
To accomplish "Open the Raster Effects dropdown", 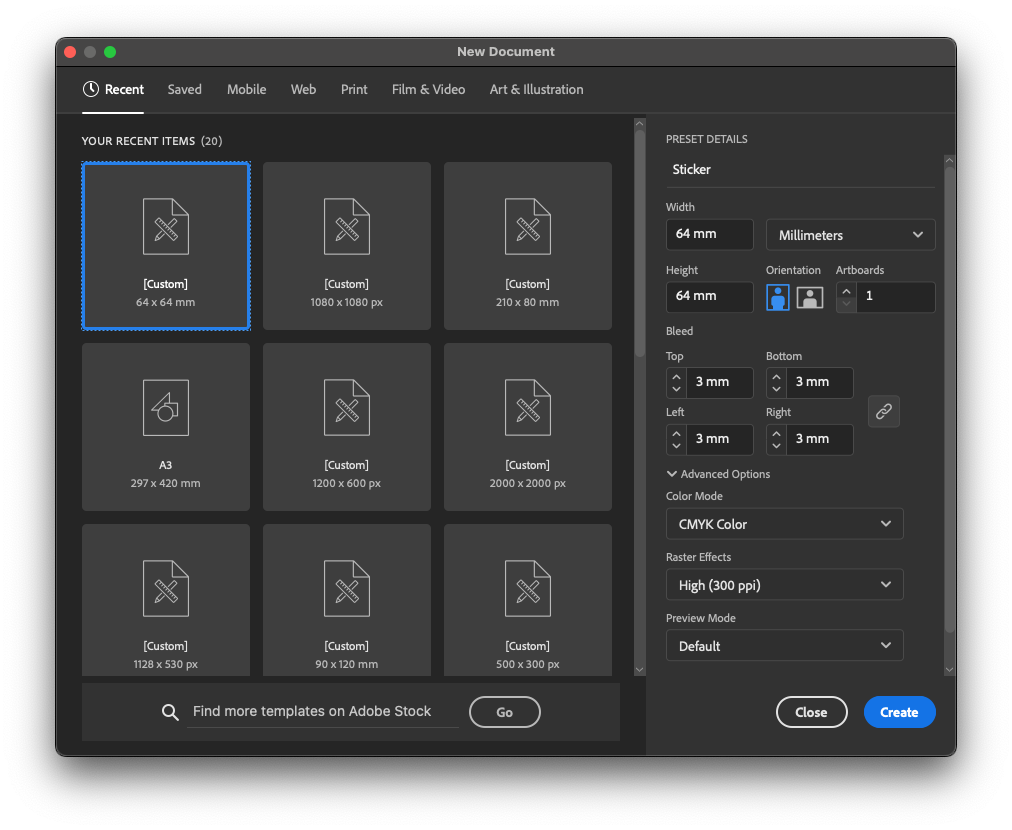I will (784, 584).
